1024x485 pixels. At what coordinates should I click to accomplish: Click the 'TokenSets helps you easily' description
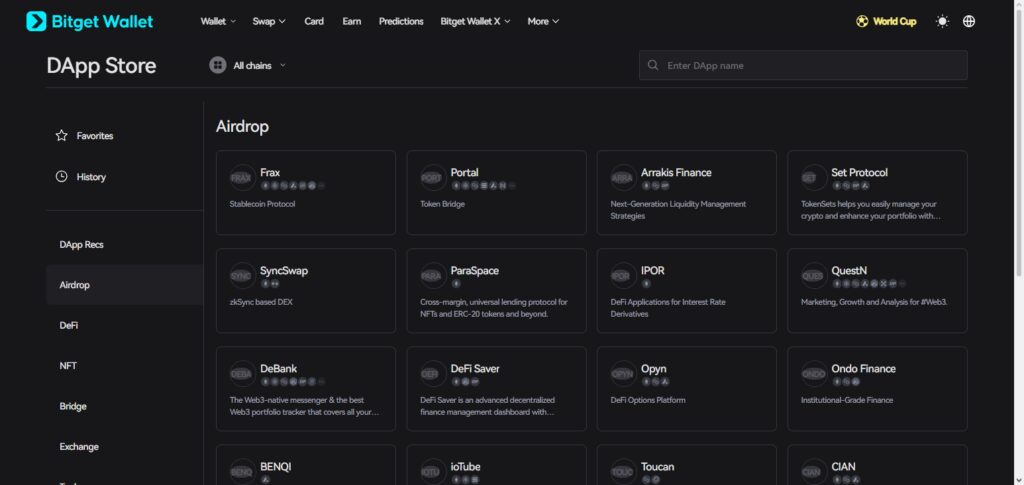pos(871,210)
